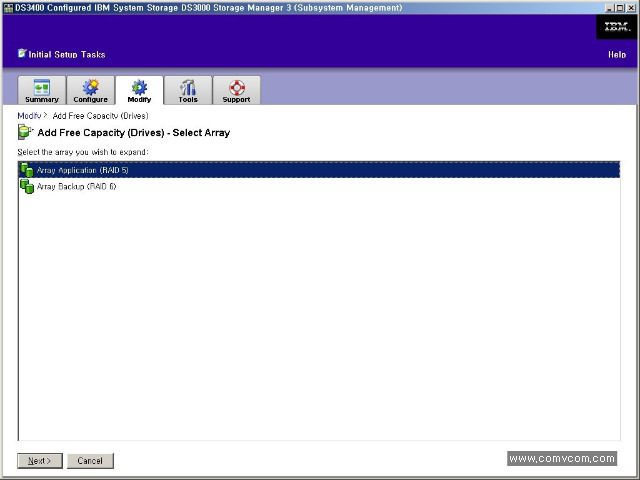Maximize the Storage Manager window
This screenshot has height=480, width=640.
pyautogui.click(x=620, y=8)
